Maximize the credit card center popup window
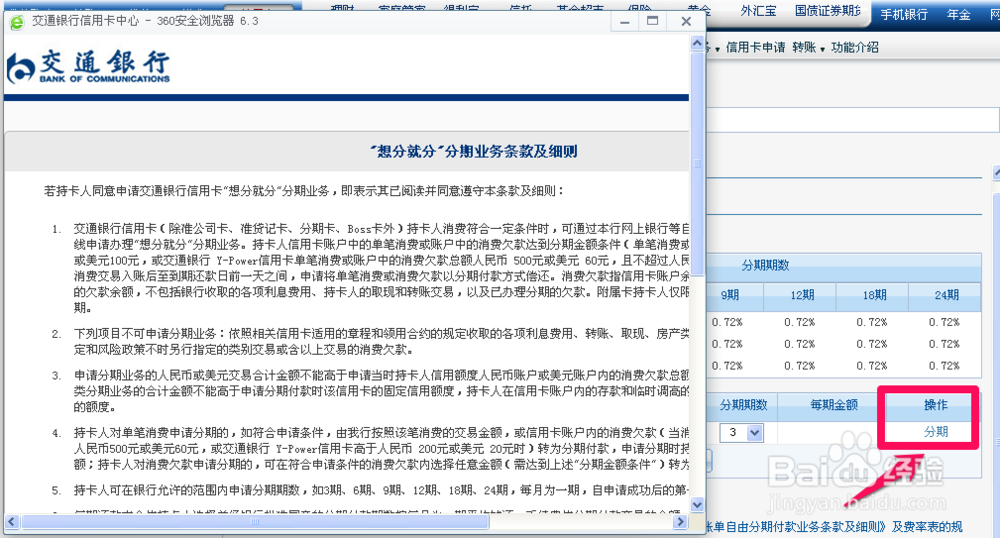This screenshot has width=1000, height=538. (652, 21)
